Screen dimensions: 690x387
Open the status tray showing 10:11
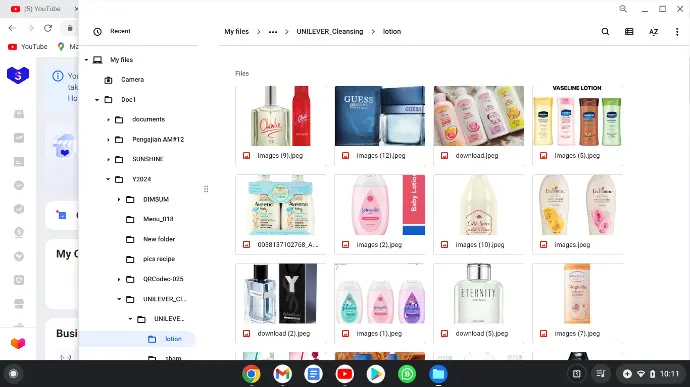(651, 374)
